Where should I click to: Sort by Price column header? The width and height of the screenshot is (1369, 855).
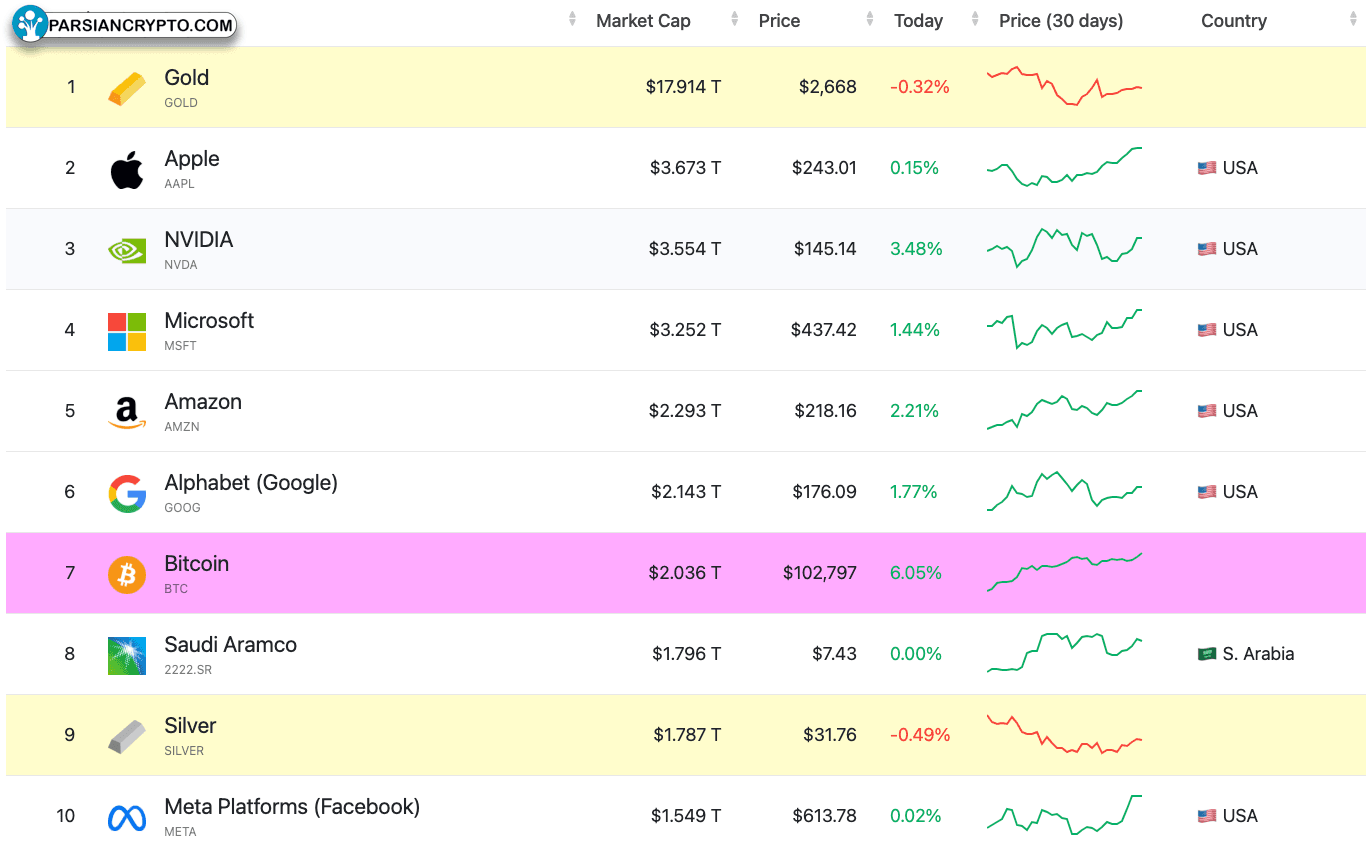[779, 21]
